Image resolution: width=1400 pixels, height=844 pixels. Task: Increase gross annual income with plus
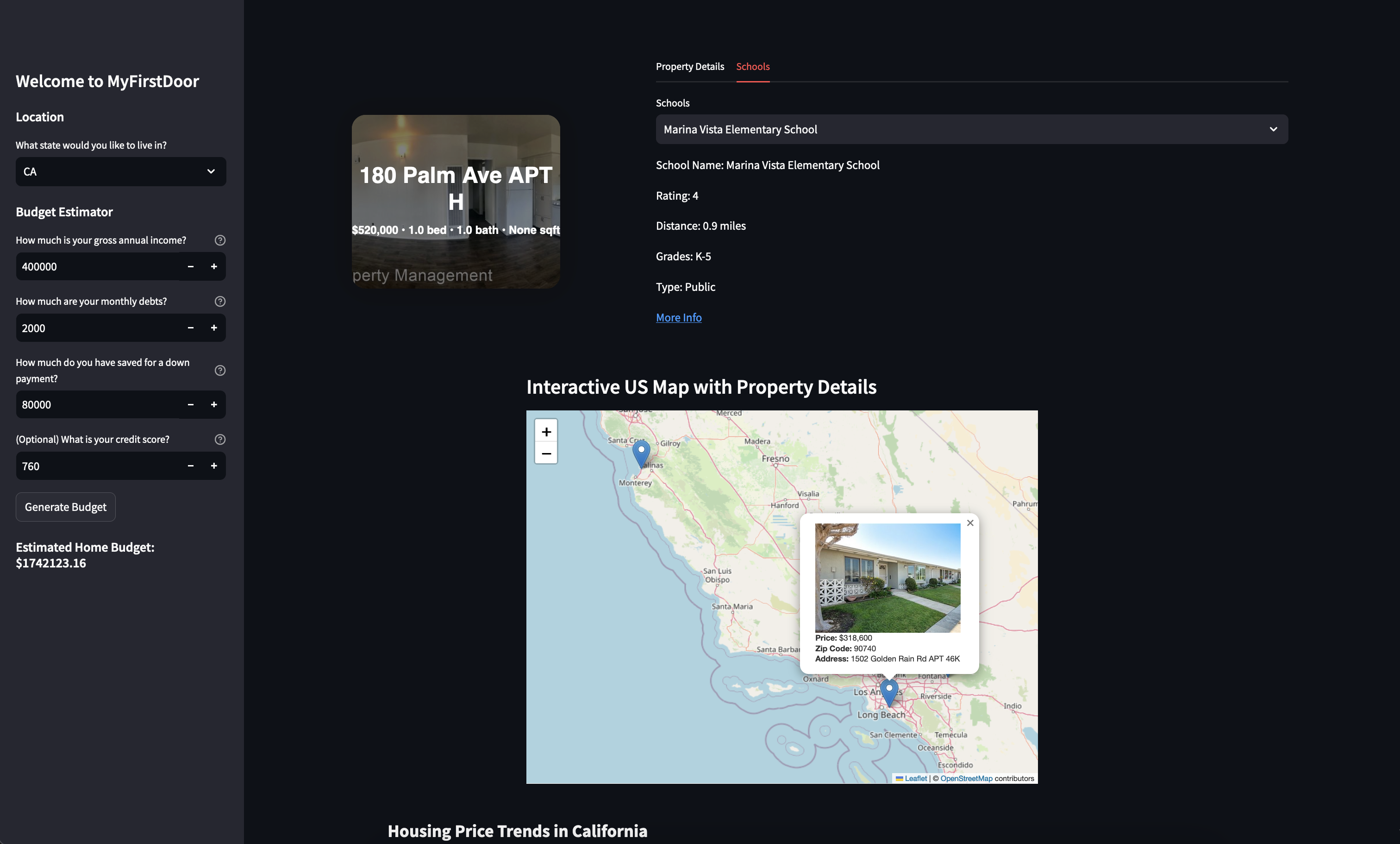(213, 266)
